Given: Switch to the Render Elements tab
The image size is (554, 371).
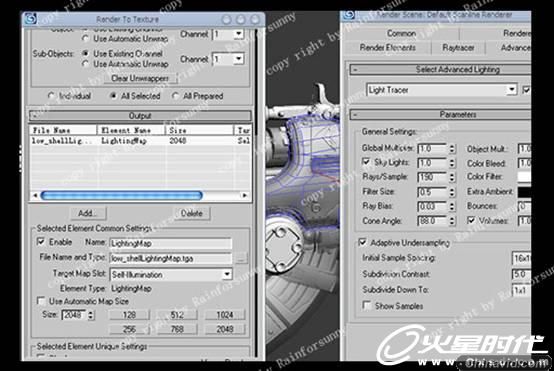Looking at the screenshot, I should [388, 48].
